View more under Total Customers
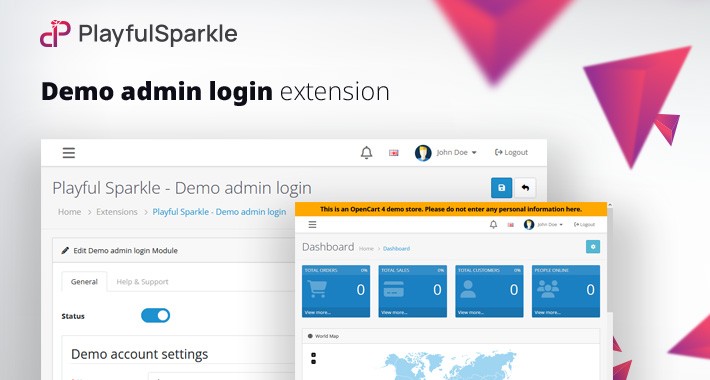Viewport: 710px width, 380px height. 471,313
